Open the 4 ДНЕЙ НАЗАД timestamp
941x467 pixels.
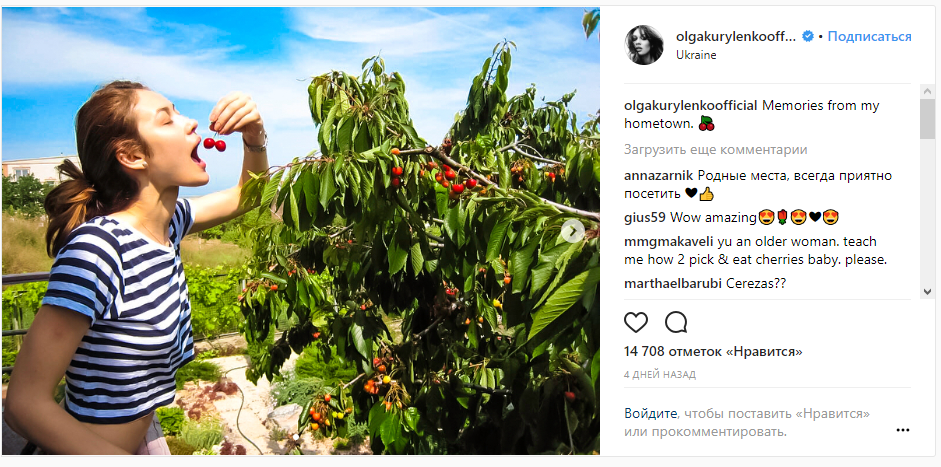click(x=660, y=375)
